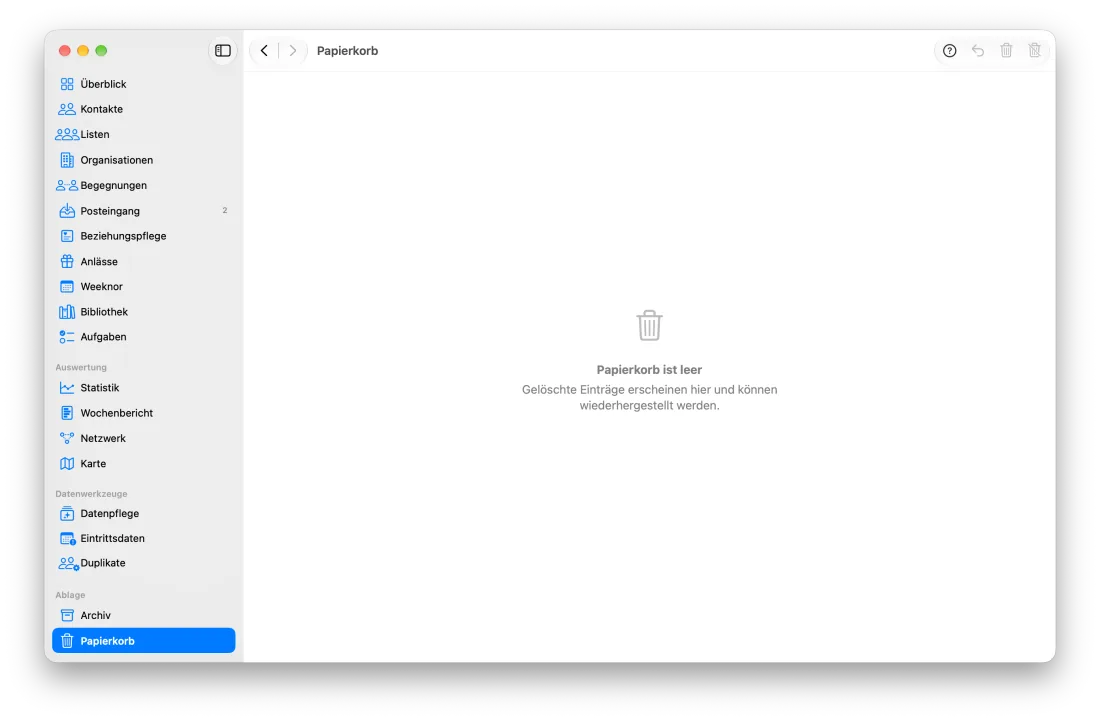This screenshot has width=1100, height=721.
Task: Select the Bibliothek books icon
Action: point(67,312)
